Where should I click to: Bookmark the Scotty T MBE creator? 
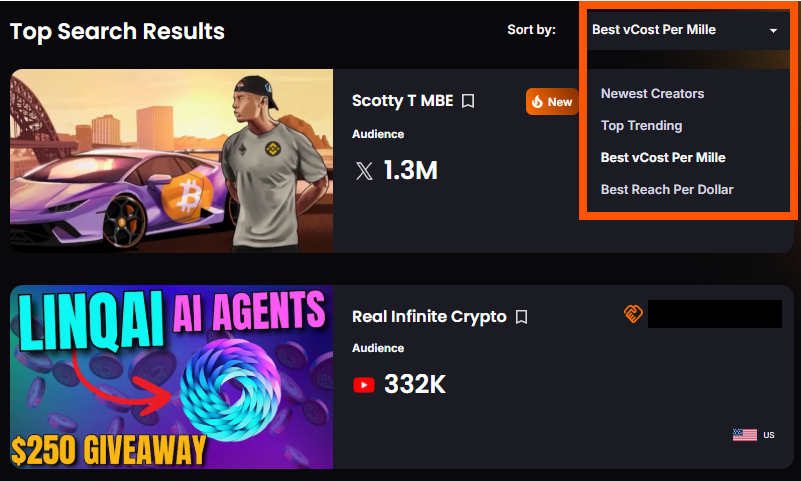(x=468, y=101)
